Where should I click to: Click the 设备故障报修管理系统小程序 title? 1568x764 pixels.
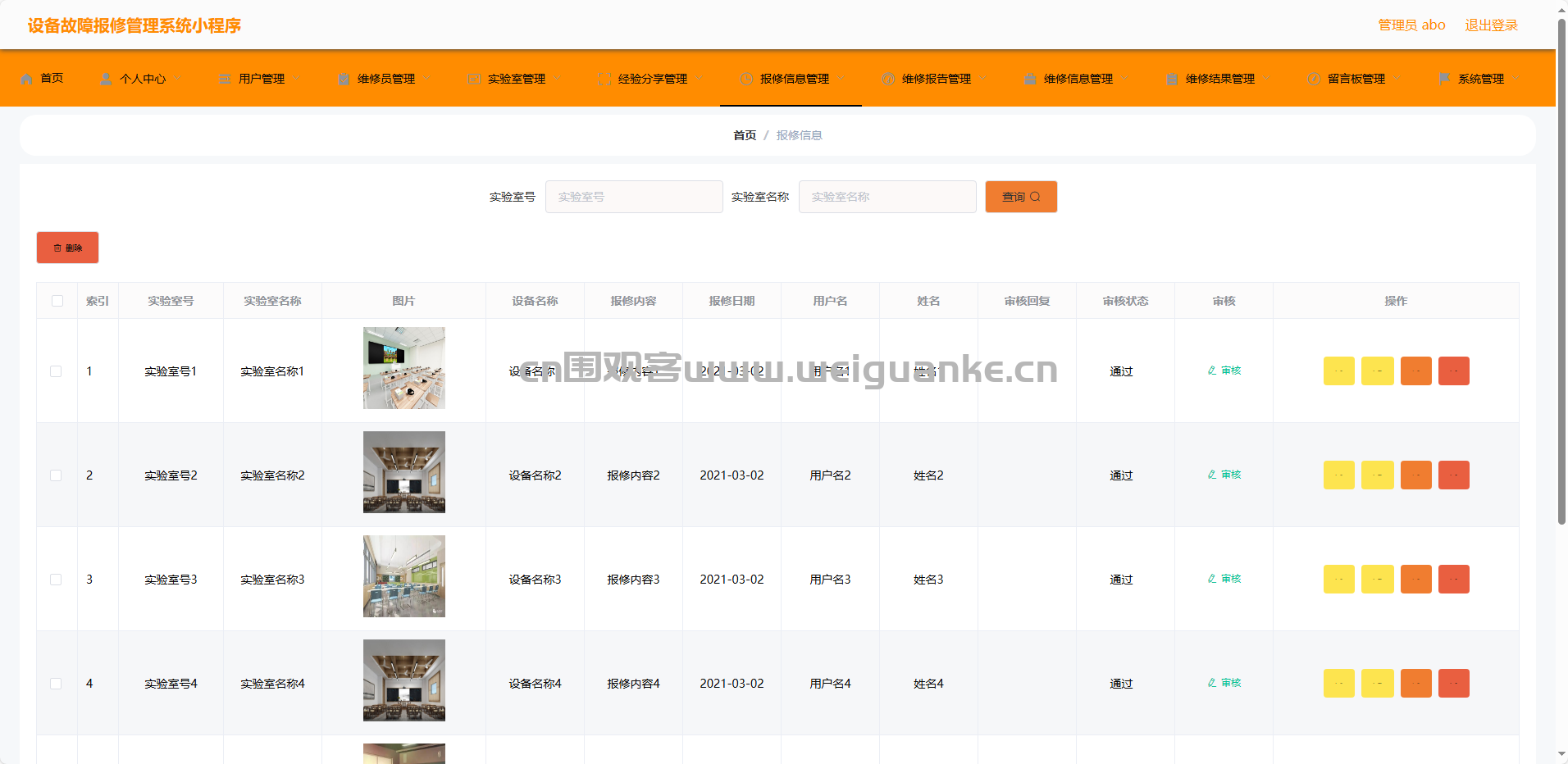click(x=134, y=25)
